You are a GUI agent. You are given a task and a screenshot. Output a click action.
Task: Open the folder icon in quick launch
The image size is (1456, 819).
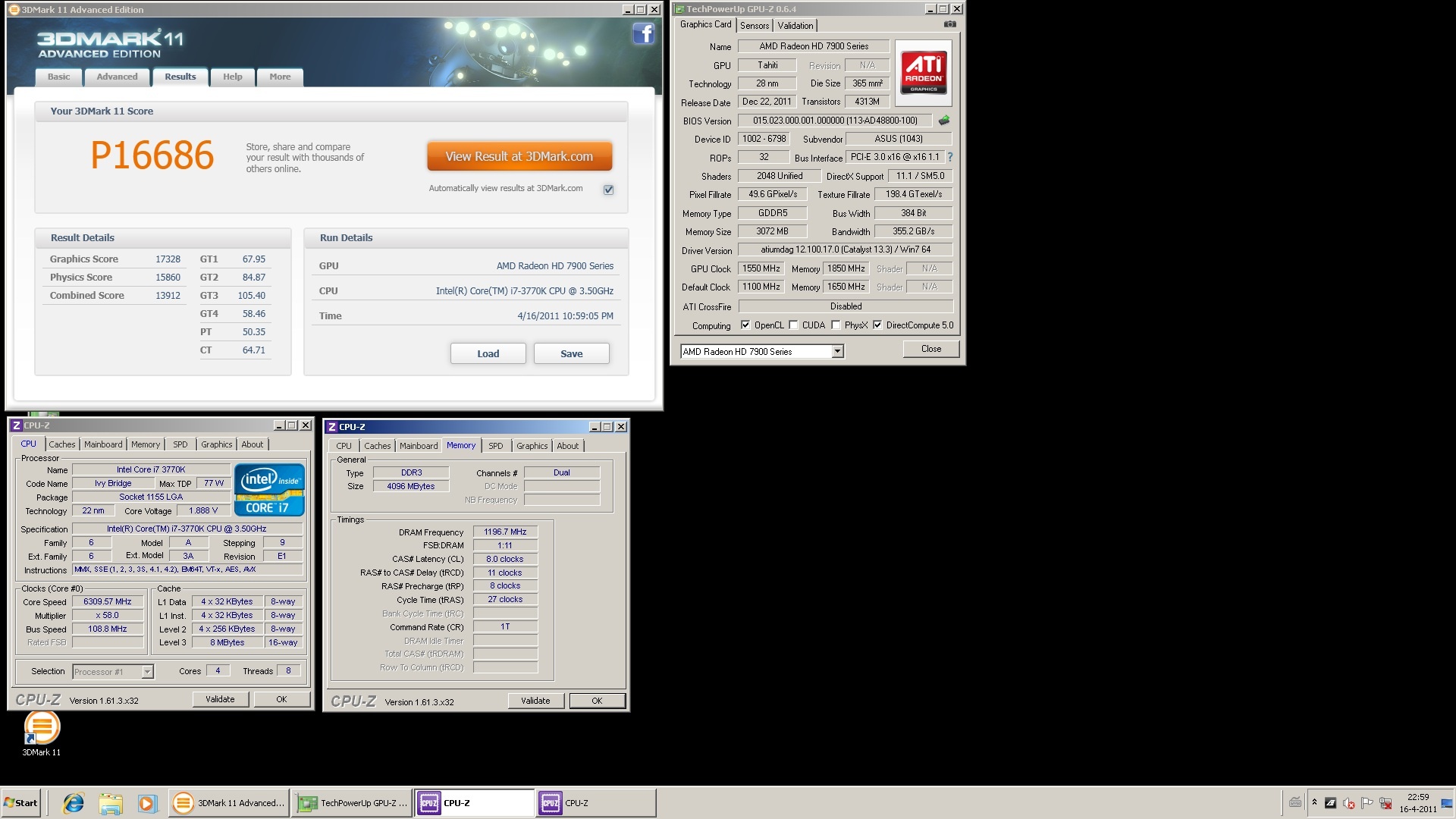click(111, 803)
